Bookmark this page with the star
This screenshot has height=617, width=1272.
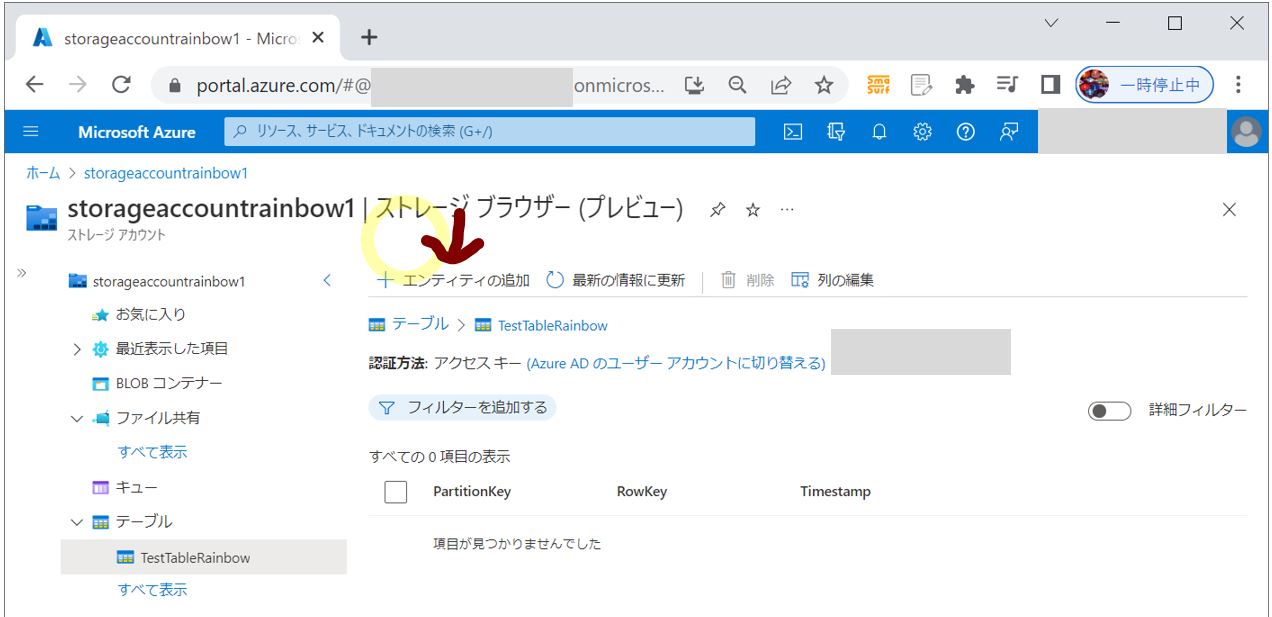824,85
